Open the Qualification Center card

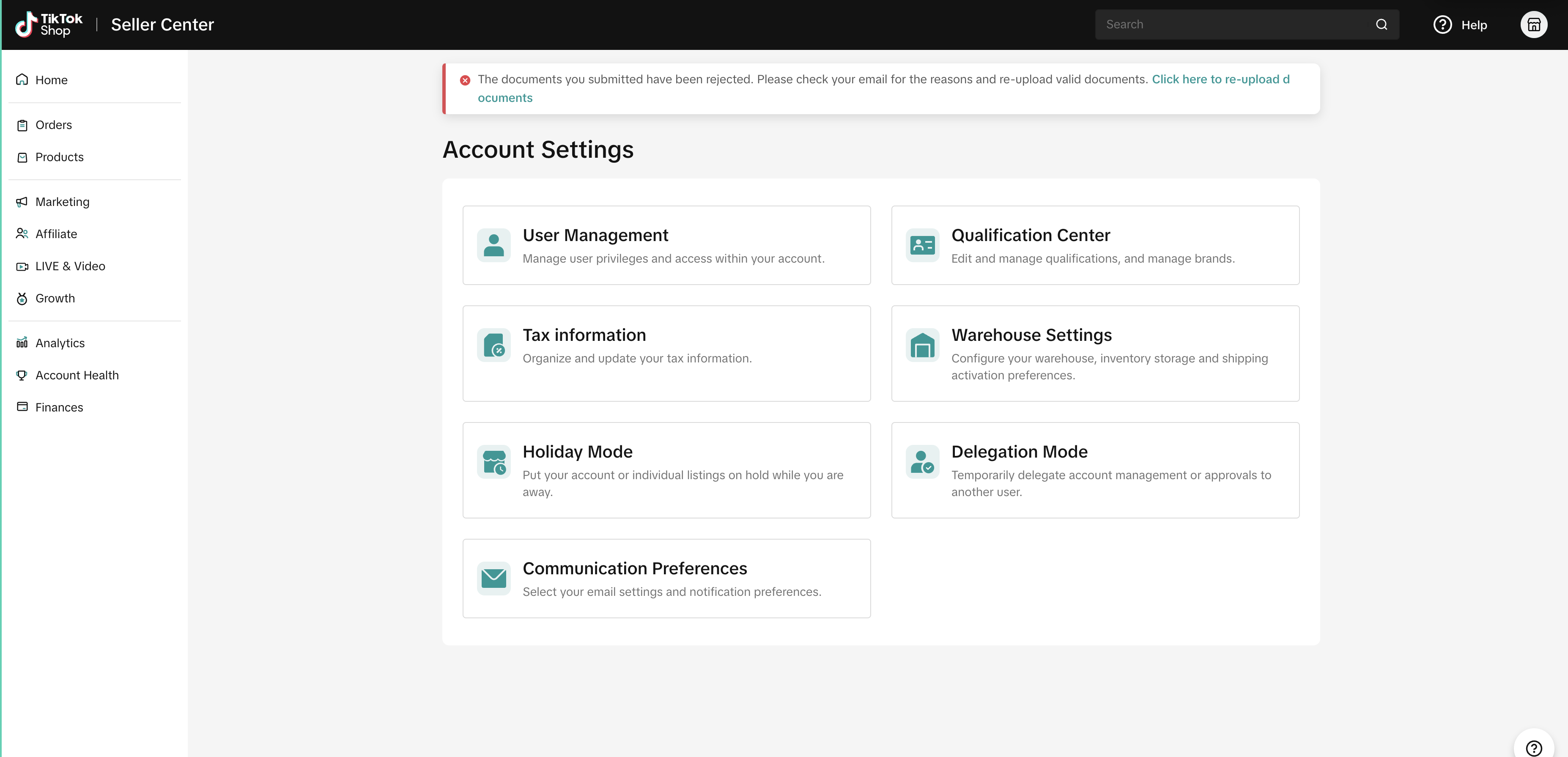click(1094, 245)
